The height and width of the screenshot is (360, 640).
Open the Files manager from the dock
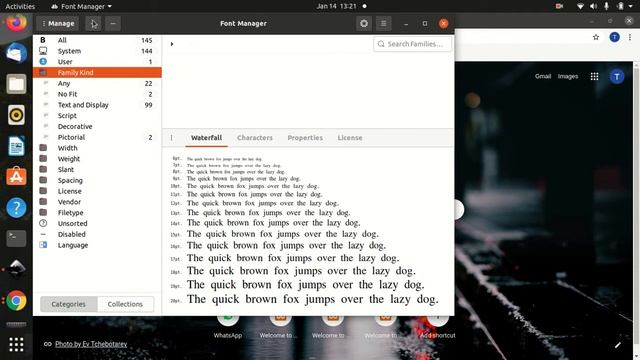click(x=16, y=84)
